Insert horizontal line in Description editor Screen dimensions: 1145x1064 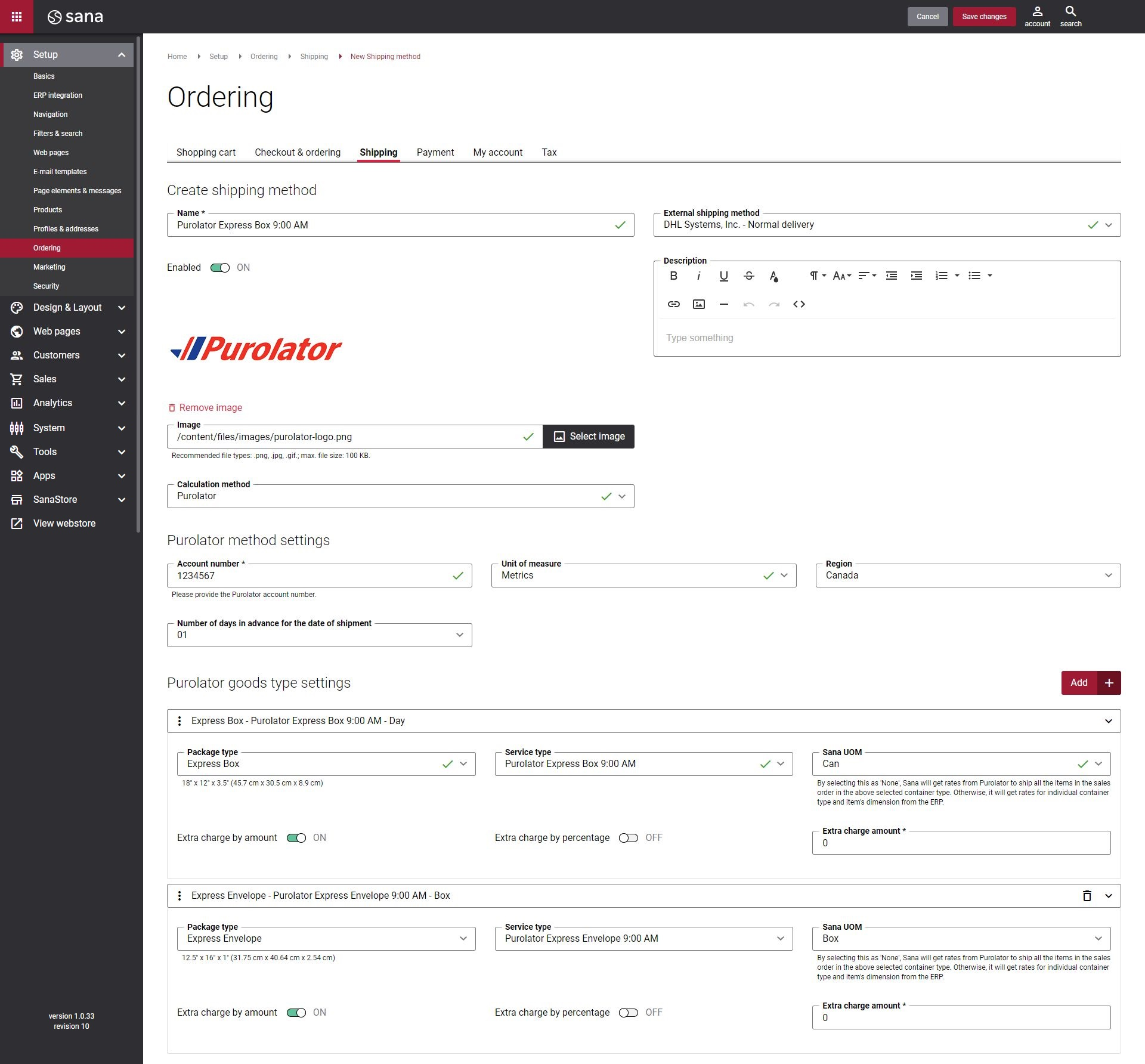[x=723, y=304]
